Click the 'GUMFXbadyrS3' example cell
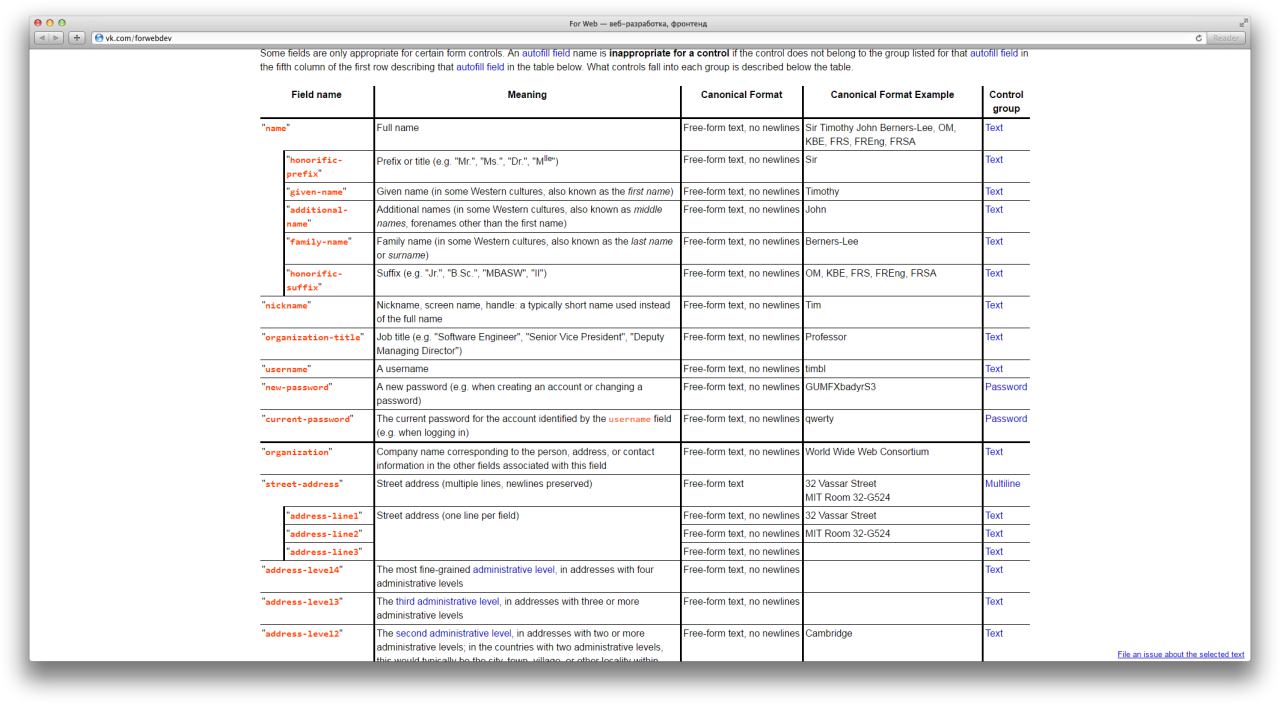This screenshot has height=704, width=1280. (x=892, y=393)
